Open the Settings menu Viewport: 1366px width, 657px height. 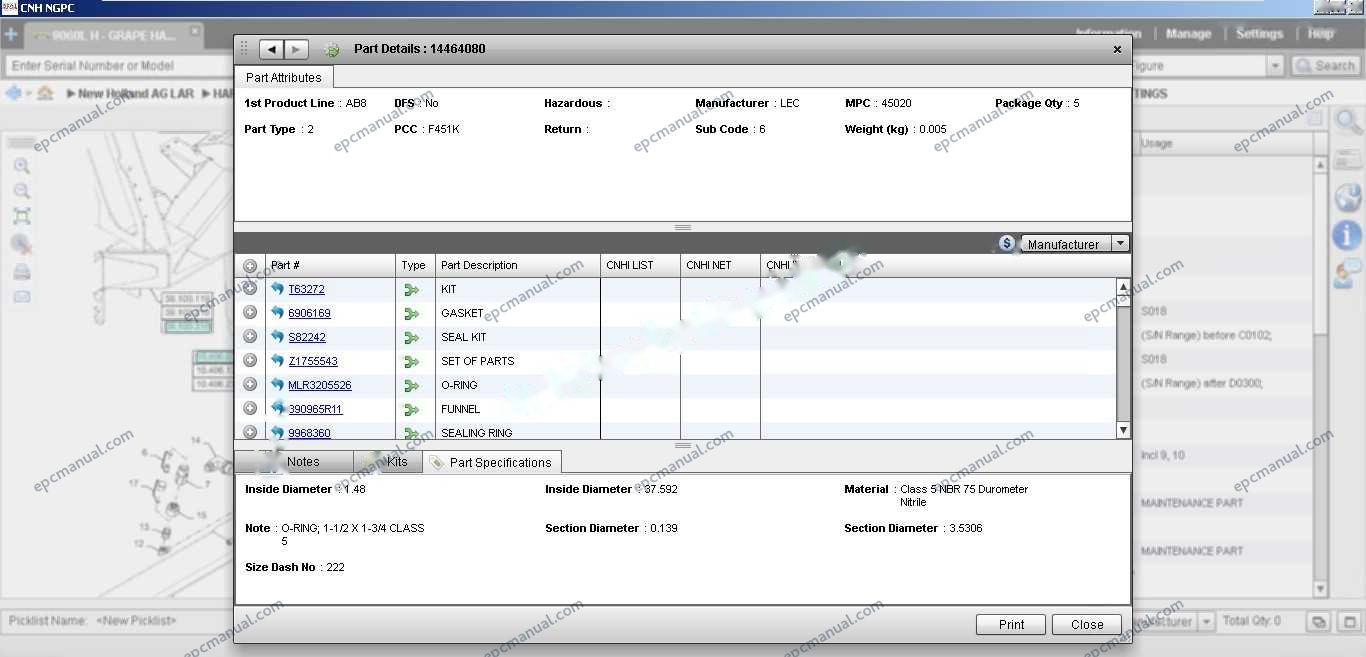(x=1259, y=34)
